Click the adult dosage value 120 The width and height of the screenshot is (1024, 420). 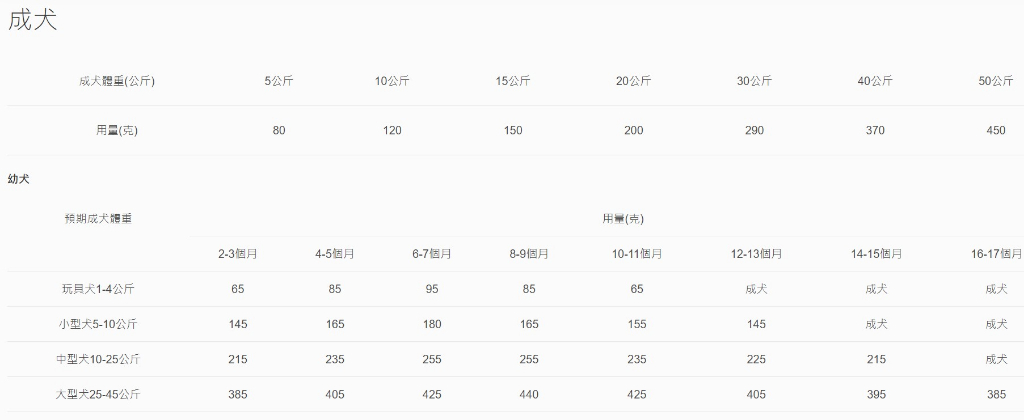pos(392,130)
